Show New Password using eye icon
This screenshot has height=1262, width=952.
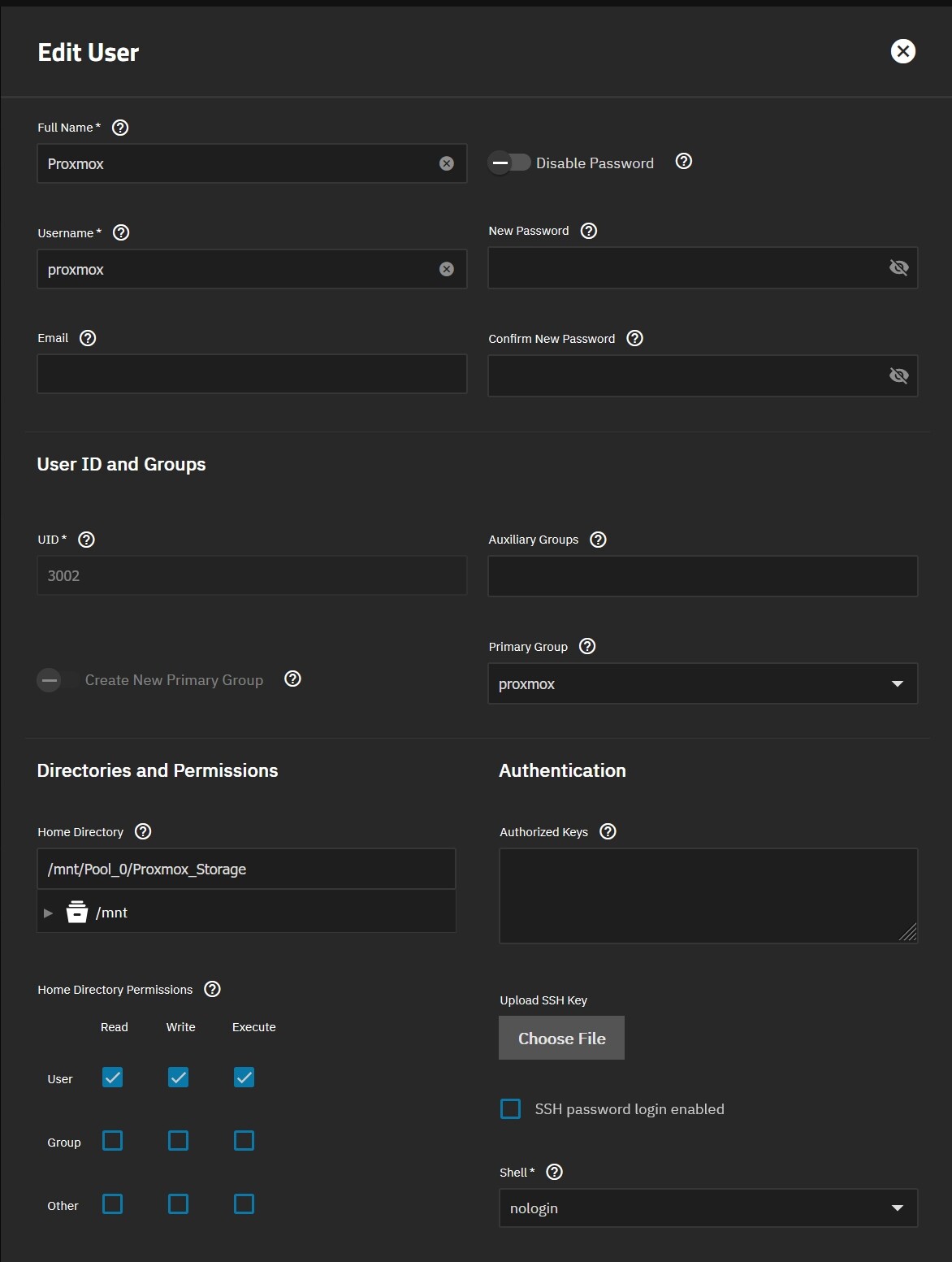pos(898,267)
